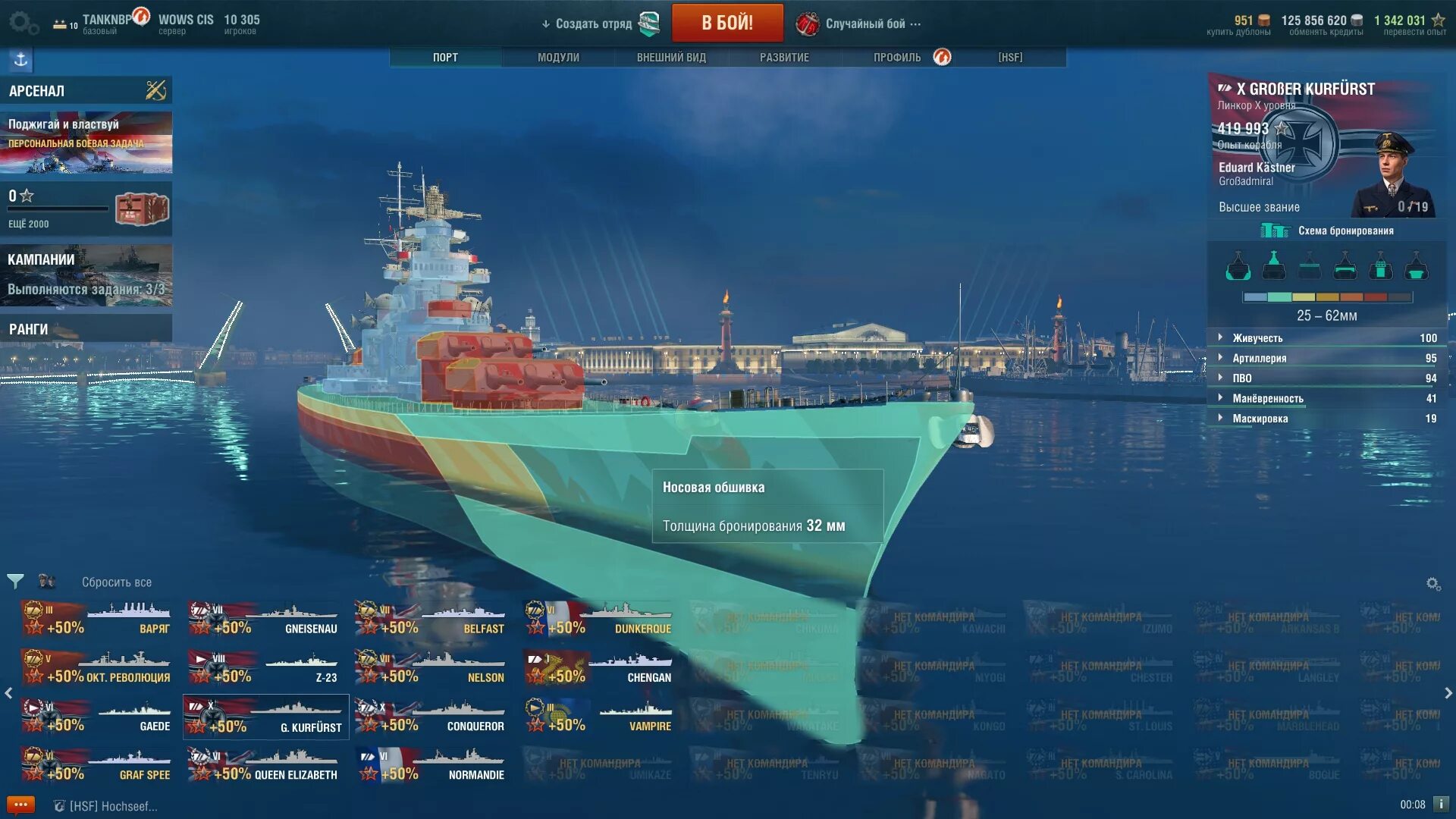Toggle the first armor section ship icon
Screen dimensions: 1456x819
click(x=1238, y=265)
